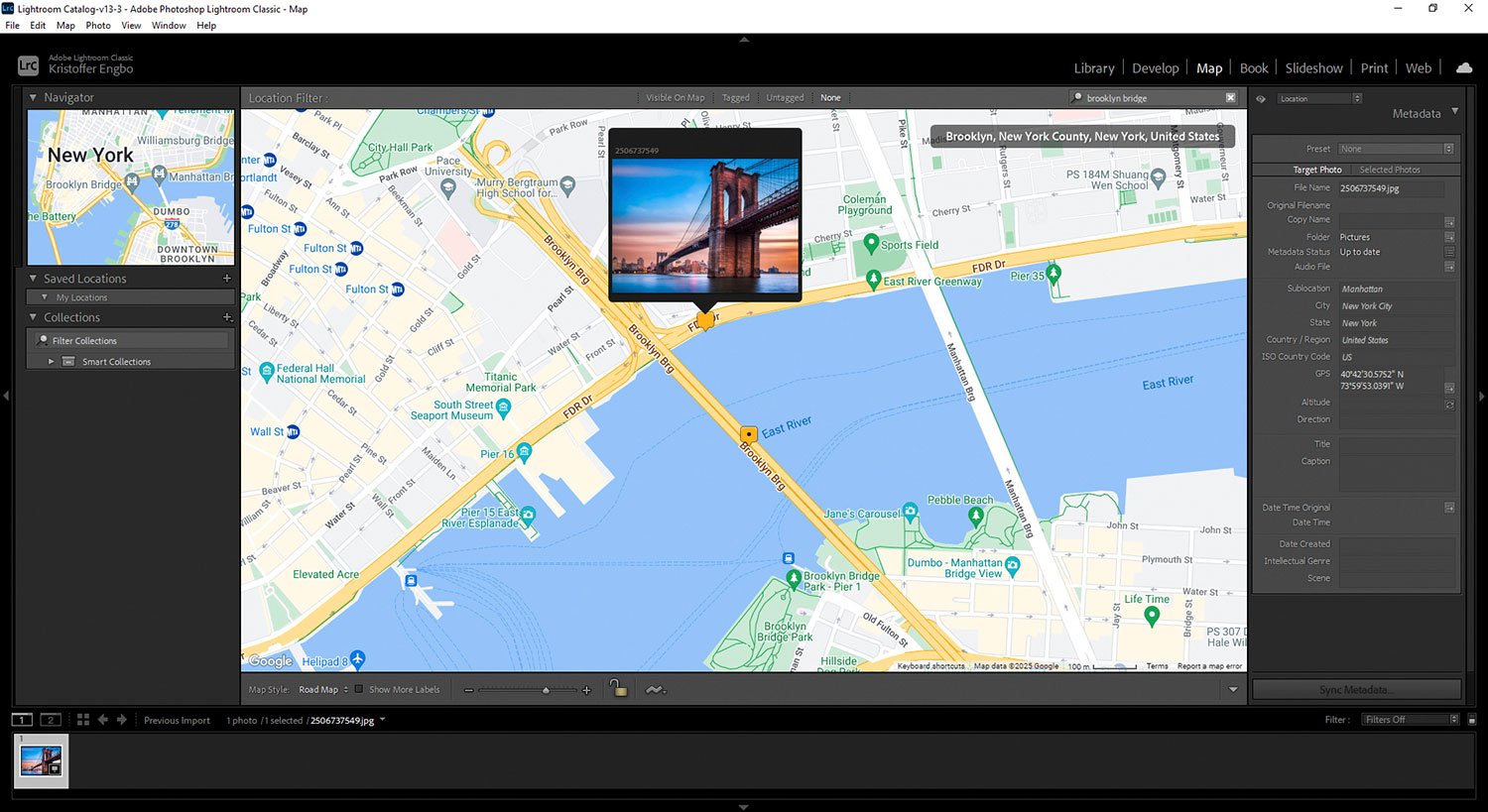Click the grid view icon in filmstrip bar
The height and width of the screenshot is (812, 1488).
[x=83, y=720]
